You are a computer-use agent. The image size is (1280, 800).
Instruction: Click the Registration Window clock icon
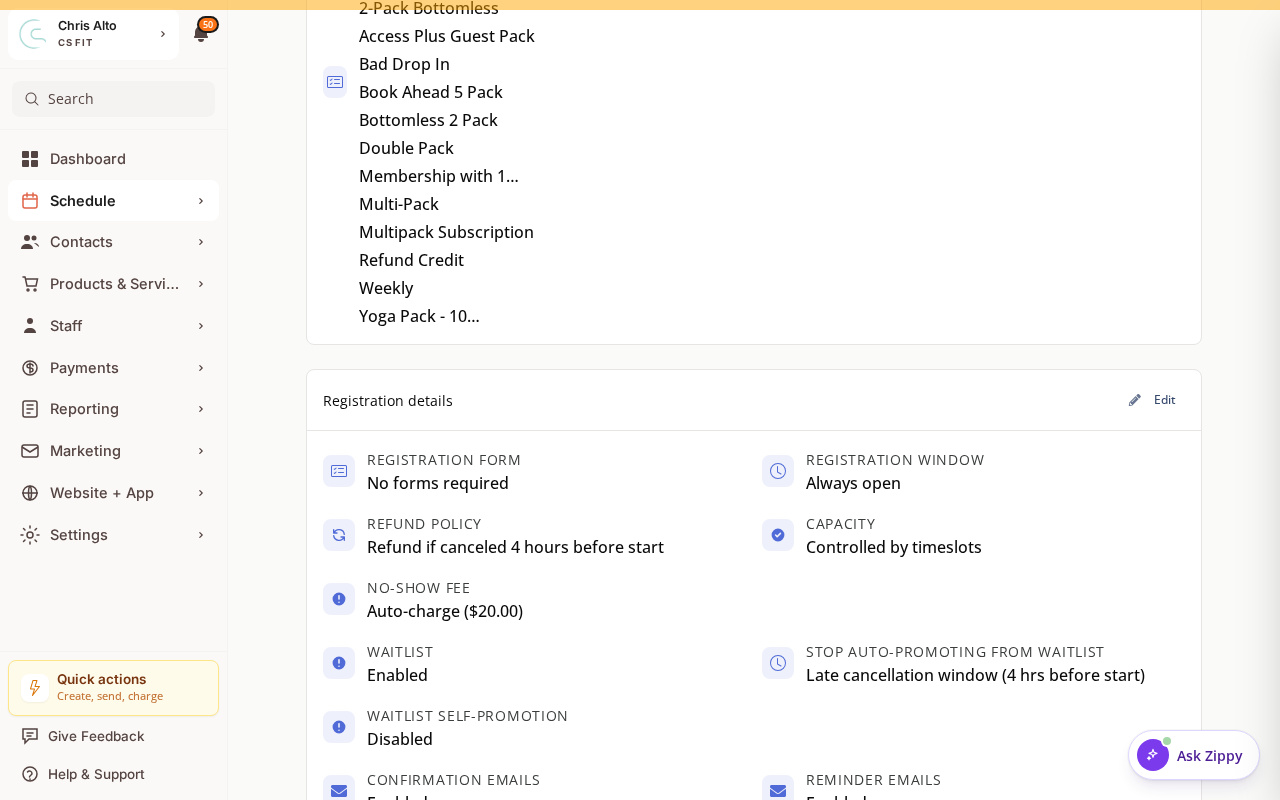click(x=778, y=471)
